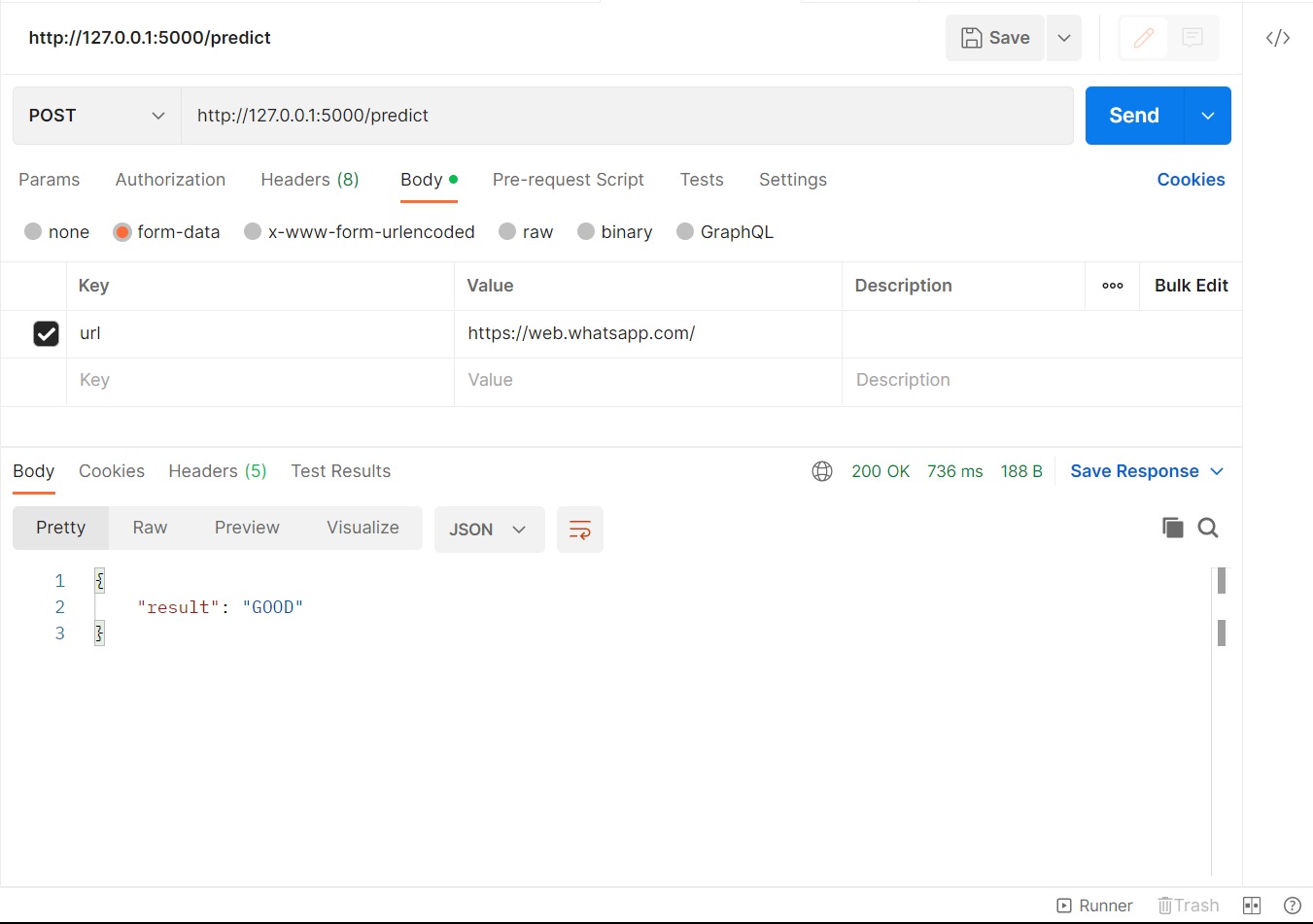Open the two-pane view icon
This screenshot has width=1313, height=924.
(1252, 906)
